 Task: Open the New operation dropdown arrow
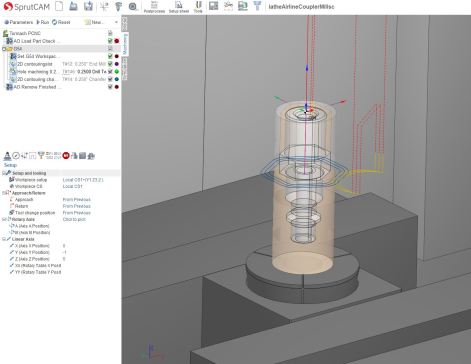pyautogui.click(x=116, y=22)
